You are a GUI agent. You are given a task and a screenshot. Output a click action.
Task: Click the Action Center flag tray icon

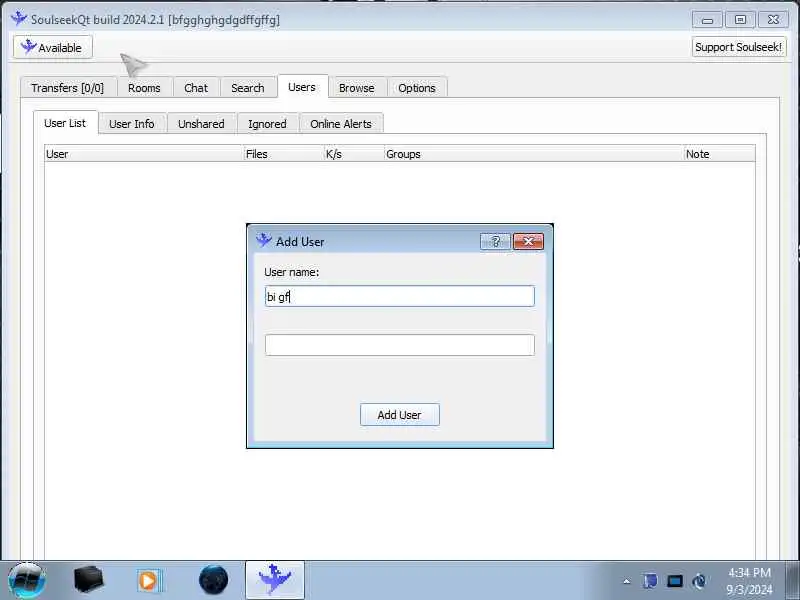650,581
